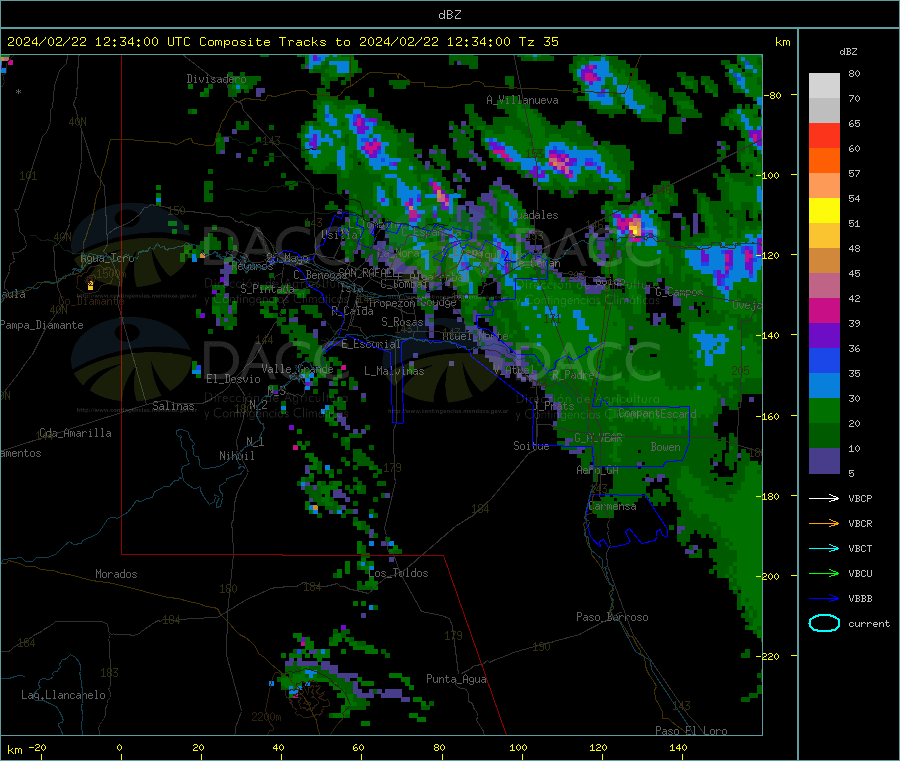Screen dimensions: 900x761
Task: Click the yellow marker near Co_Diamante
Action: (90, 285)
